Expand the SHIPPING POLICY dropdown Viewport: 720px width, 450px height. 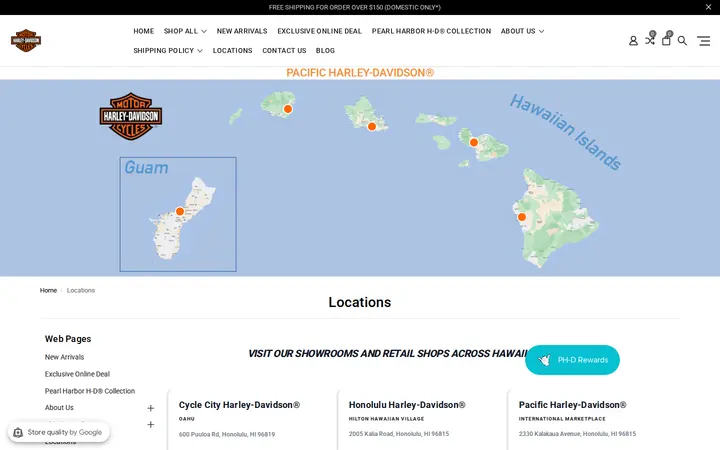click(x=168, y=51)
